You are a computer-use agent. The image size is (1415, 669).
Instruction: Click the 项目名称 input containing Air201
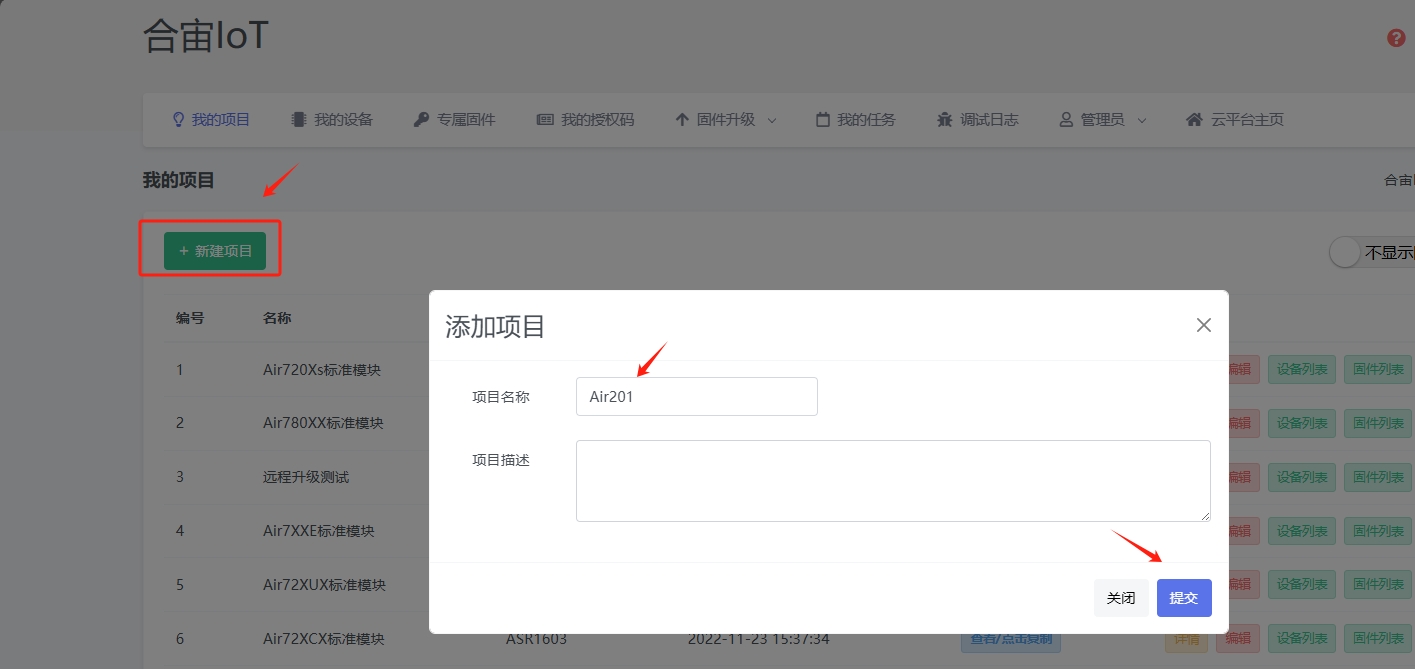pos(697,396)
